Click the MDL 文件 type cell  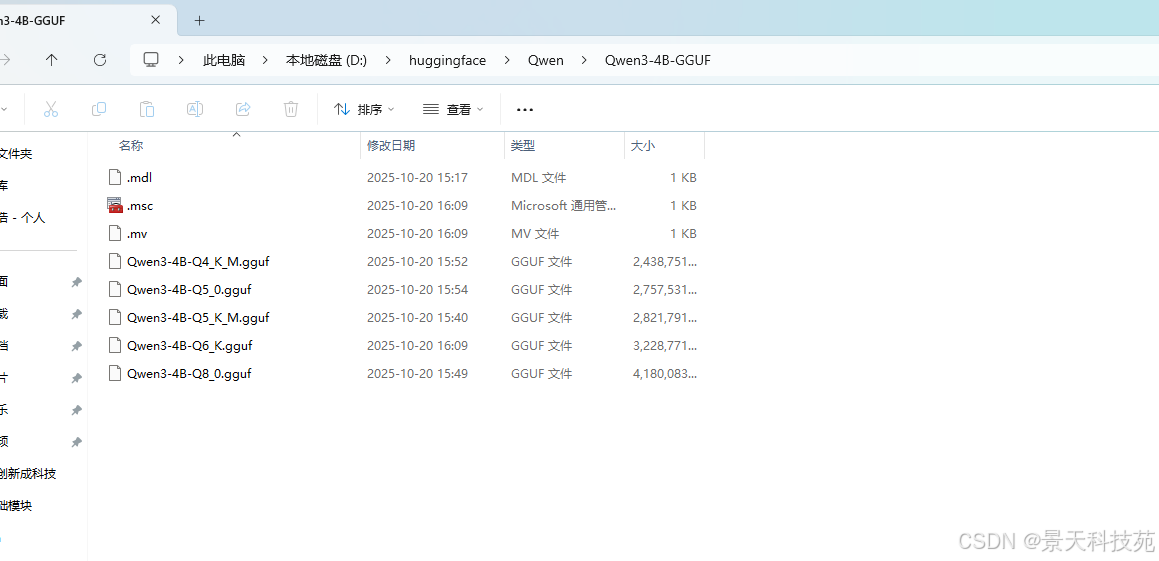point(538,177)
